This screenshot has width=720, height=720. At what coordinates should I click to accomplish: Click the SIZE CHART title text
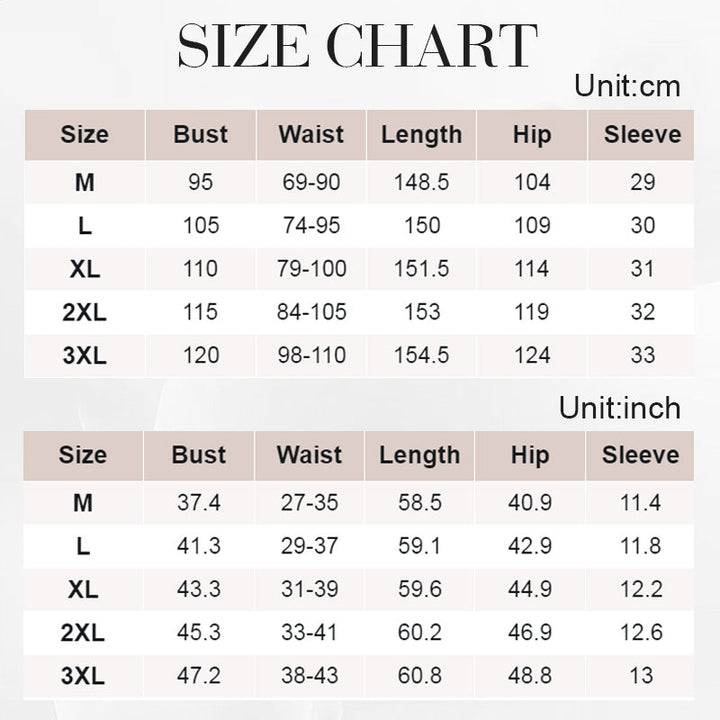tap(358, 47)
